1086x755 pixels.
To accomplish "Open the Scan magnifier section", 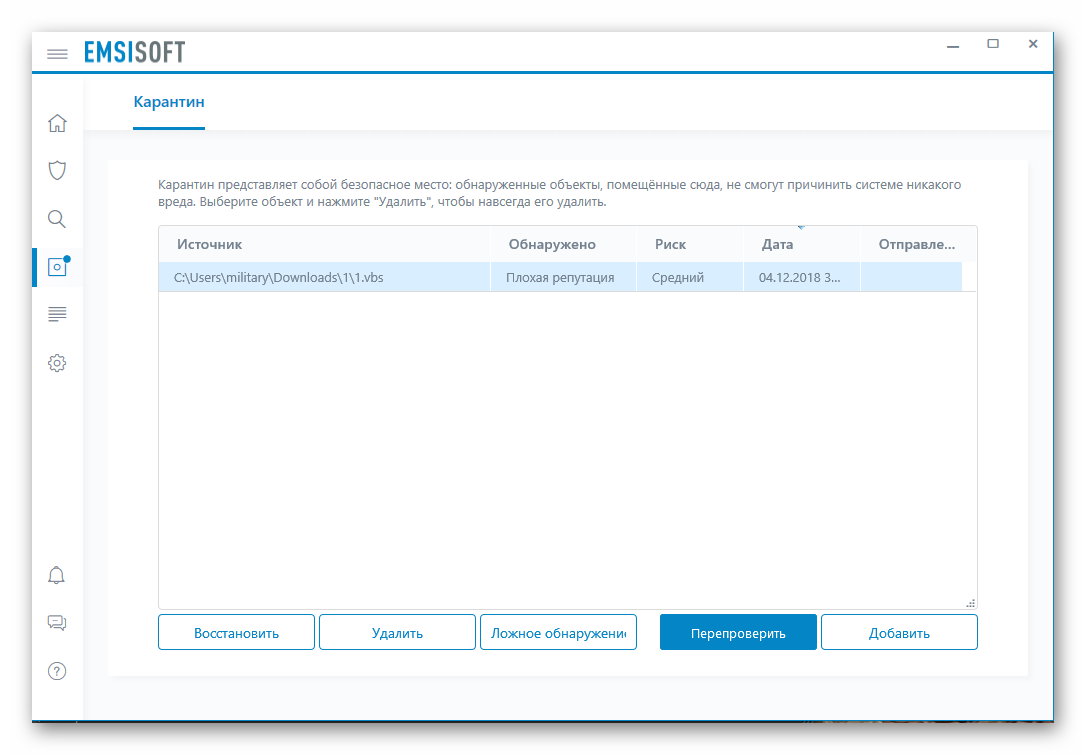I will point(57,219).
